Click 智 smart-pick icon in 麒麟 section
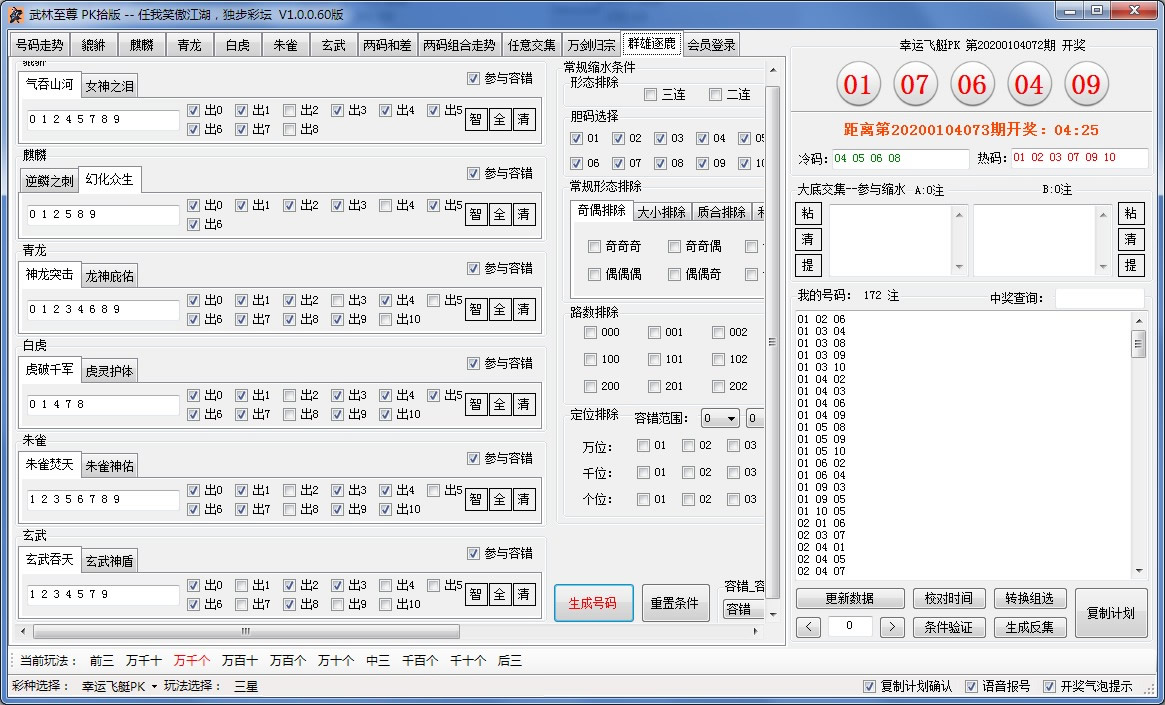The height and width of the screenshot is (705, 1165). (476, 214)
